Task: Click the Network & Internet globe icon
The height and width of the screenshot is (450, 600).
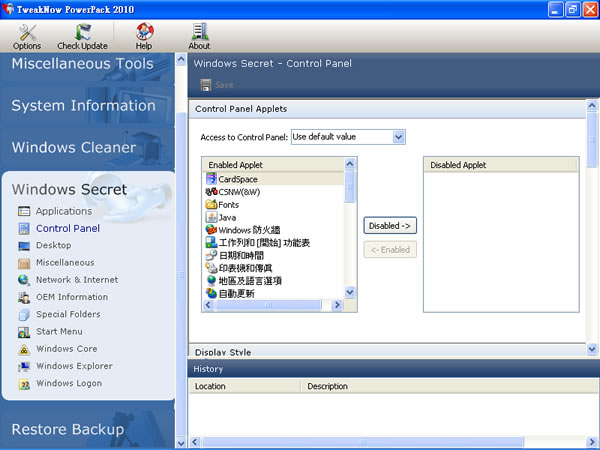Action: click(24, 280)
